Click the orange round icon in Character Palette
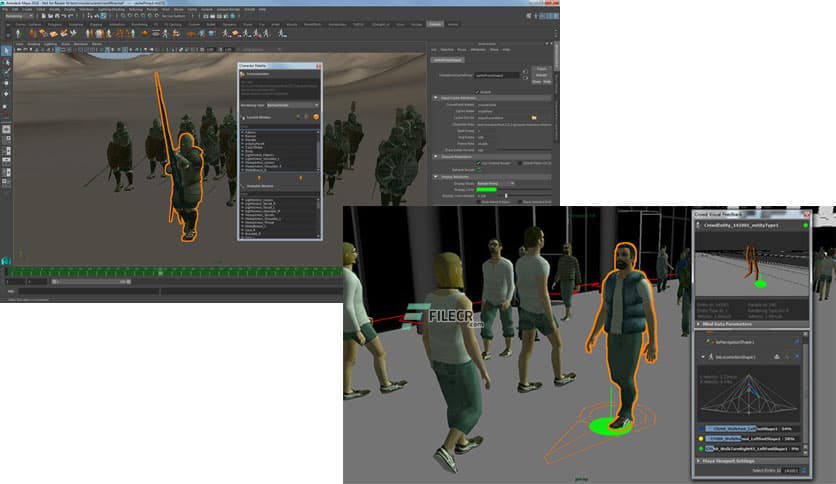Screen dimensions: 836x484 click(316, 116)
